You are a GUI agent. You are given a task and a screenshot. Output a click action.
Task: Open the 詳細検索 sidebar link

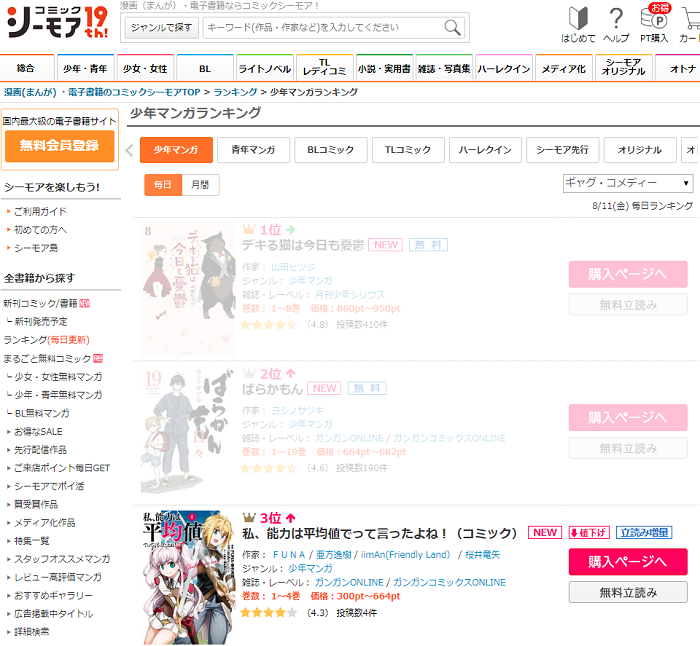[x=31, y=632]
